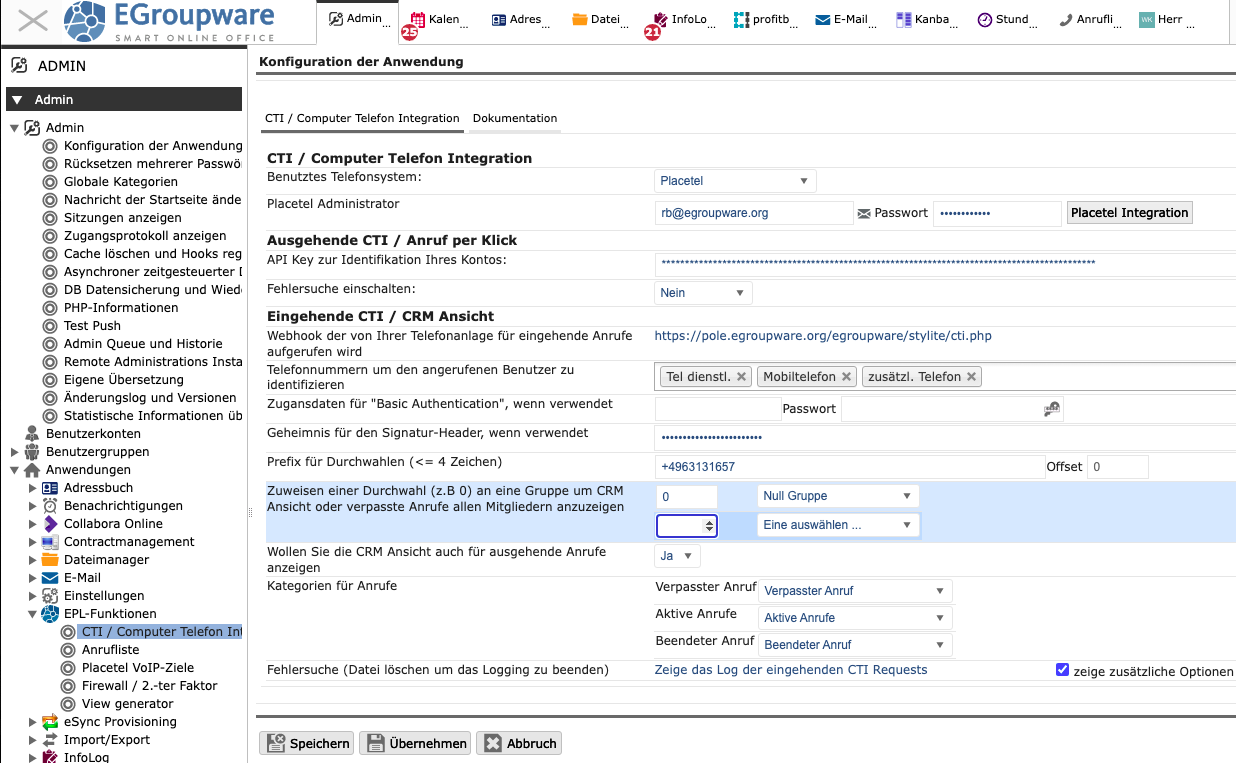Remove the 'Mobiltelefon' tag
The width and height of the screenshot is (1236, 763).
[846, 377]
